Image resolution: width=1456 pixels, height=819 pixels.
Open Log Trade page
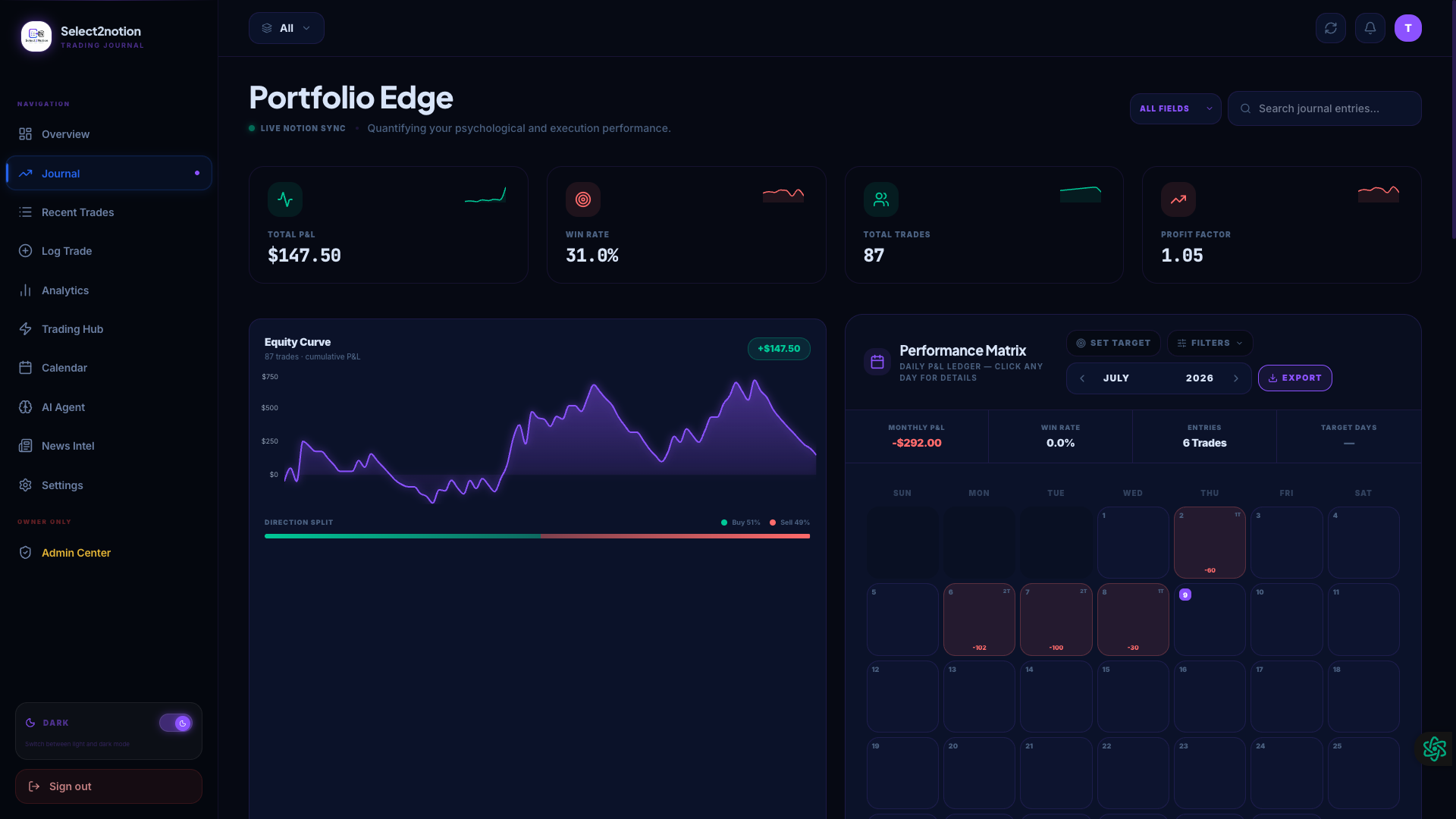(x=108, y=251)
